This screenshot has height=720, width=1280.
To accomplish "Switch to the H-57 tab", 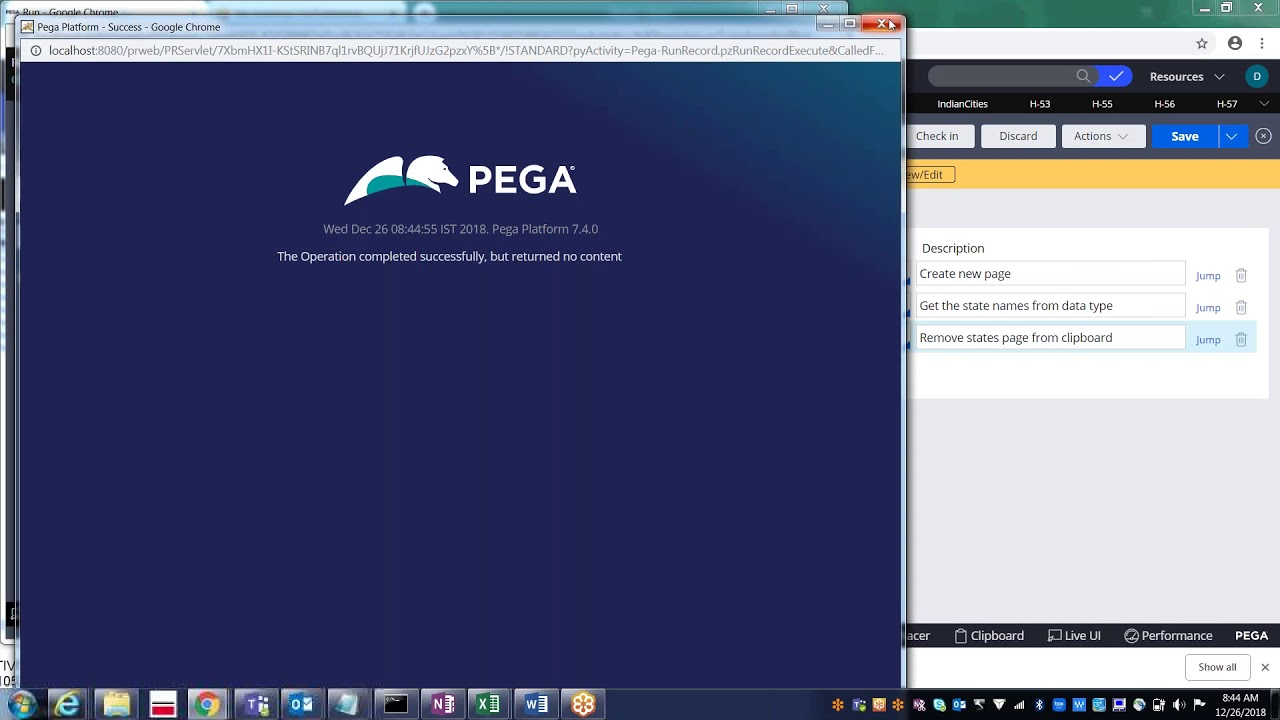I will click(1227, 104).
